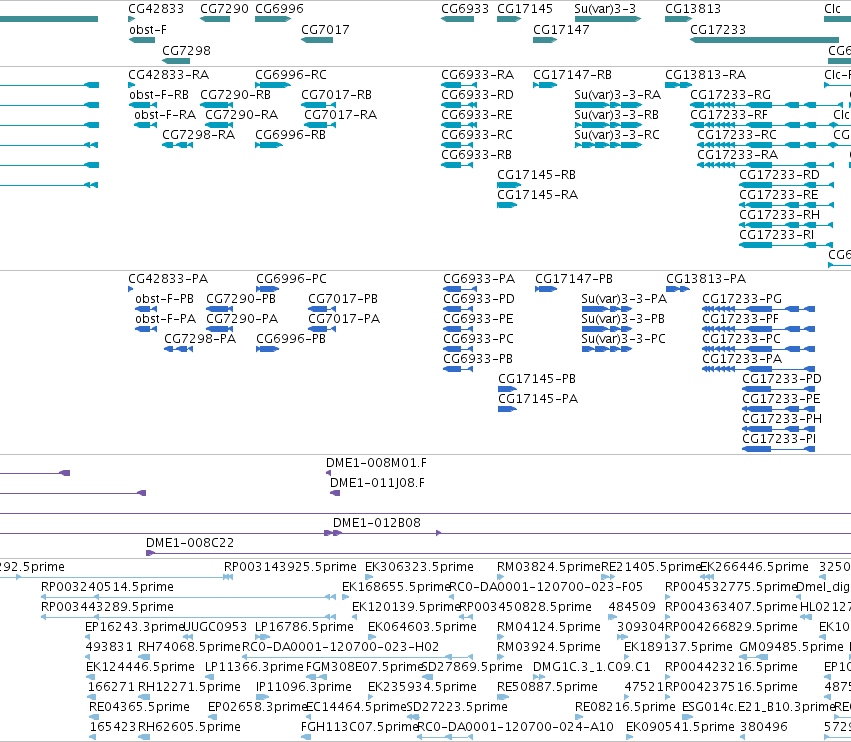Click EST label 'RP003143925.5prime'
This screenshot has width=851, height=742.
pos(290,567)
